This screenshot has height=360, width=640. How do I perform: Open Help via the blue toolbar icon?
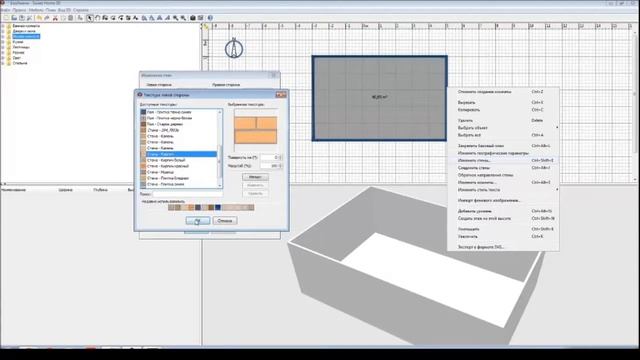(x=210, y=18)
